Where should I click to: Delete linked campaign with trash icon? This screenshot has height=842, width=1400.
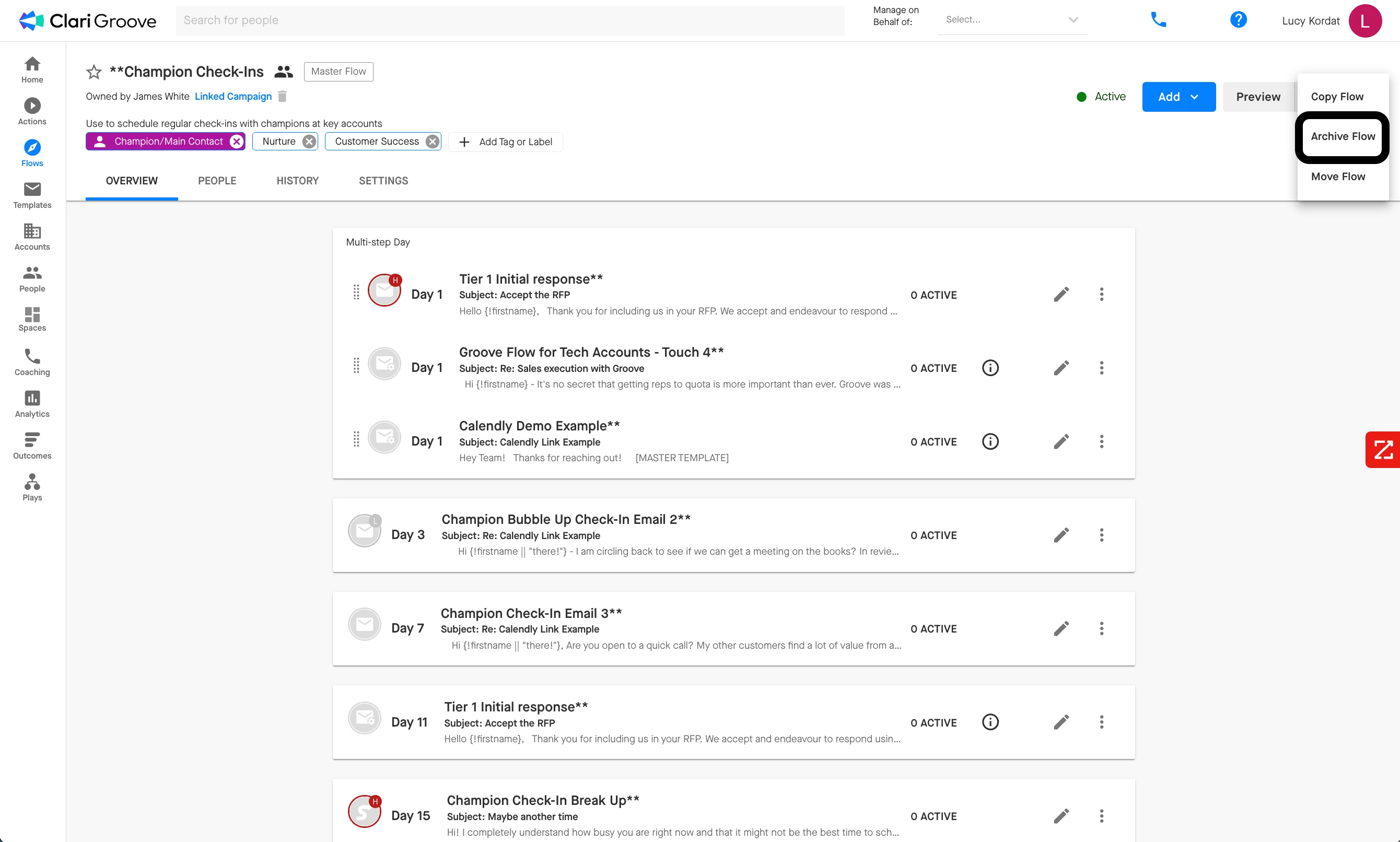click(x=283, y=97)
